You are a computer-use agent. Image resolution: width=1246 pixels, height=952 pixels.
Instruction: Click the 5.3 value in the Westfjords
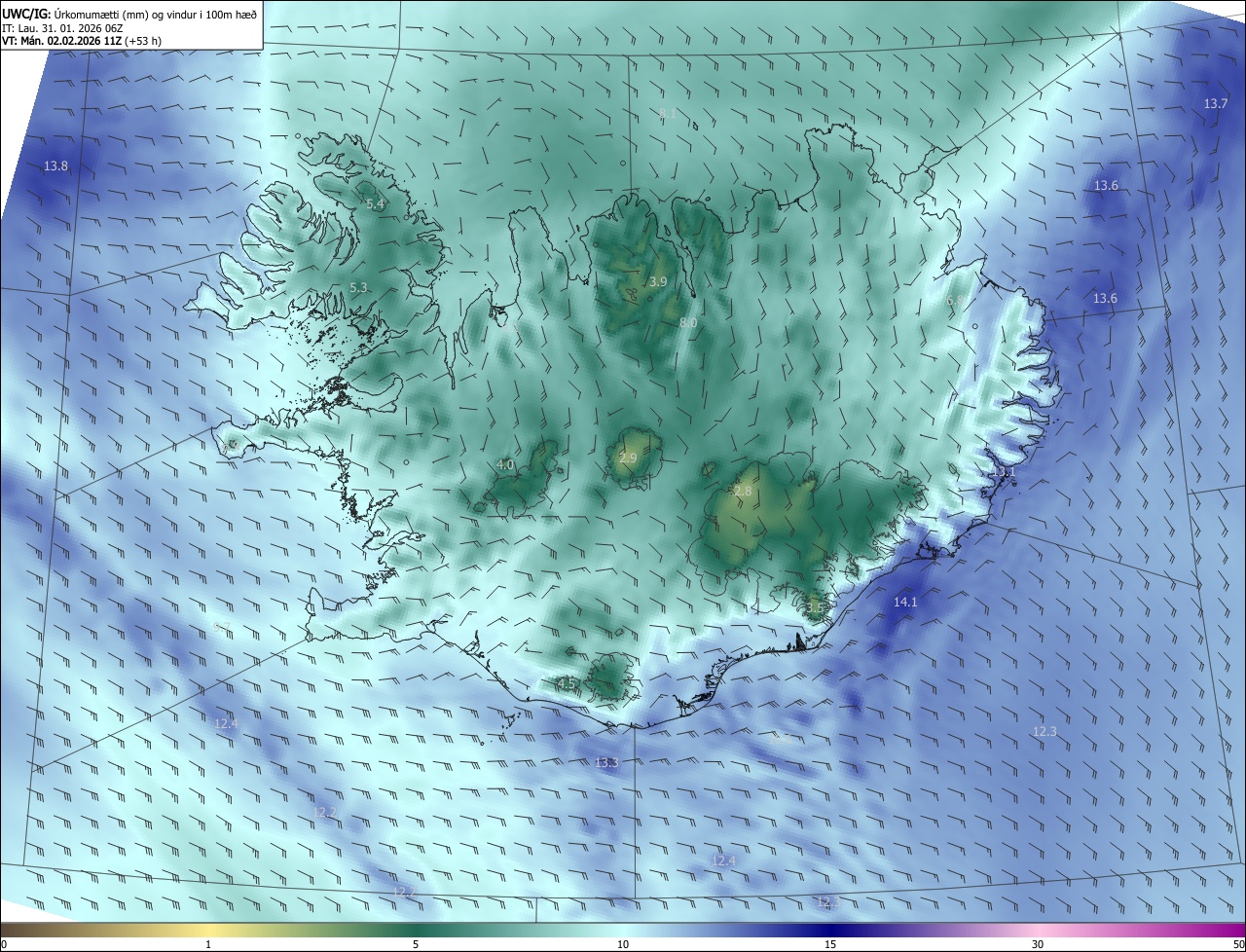pyautogui.click(x=358, y=288)
